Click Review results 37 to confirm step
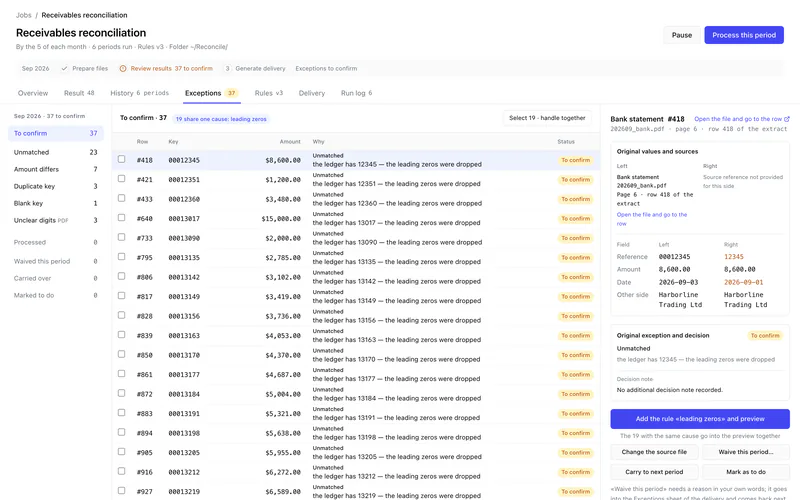 (166, 68)
